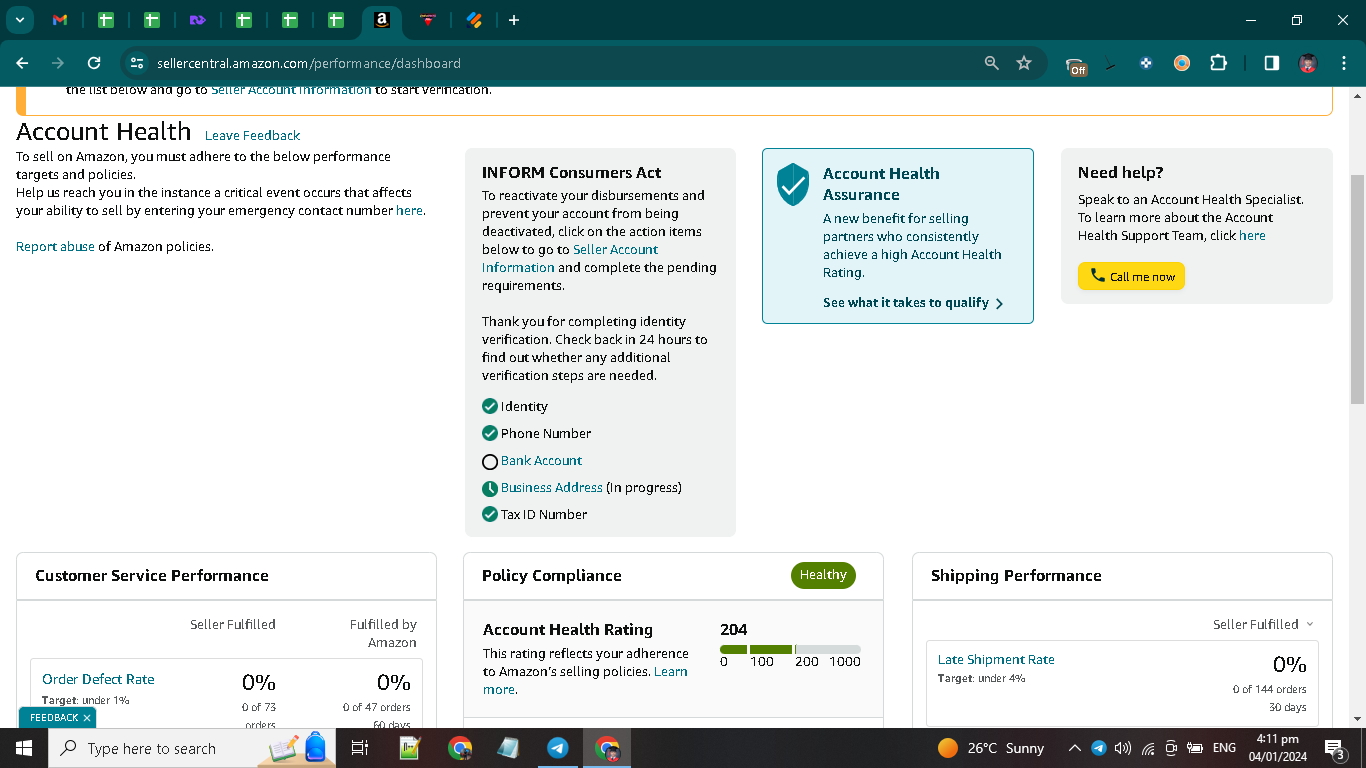Open the zoom magnifier in address bar
Image resolution: width=1366 pixels, height=768 pixels.
click(991, 63)
